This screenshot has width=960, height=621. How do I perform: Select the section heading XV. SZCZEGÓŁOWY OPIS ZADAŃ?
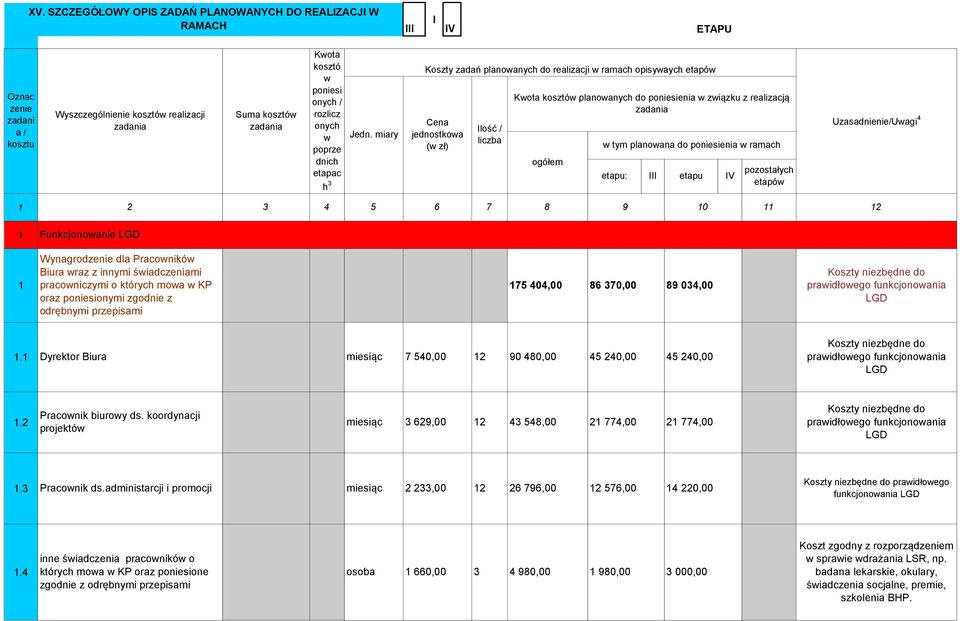[203, 19]
